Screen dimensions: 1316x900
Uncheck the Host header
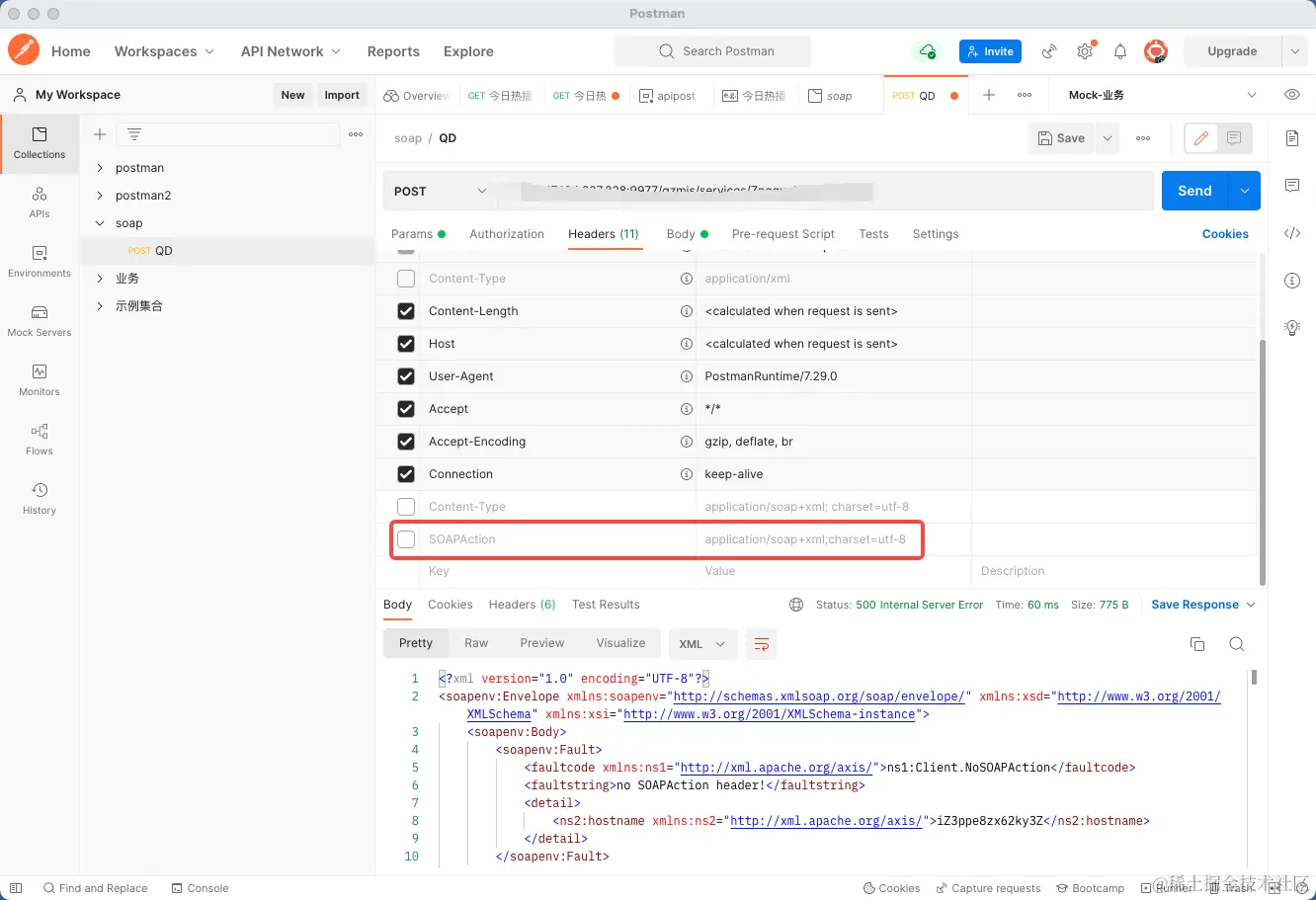pyautogui.click(x=406, y=344)
